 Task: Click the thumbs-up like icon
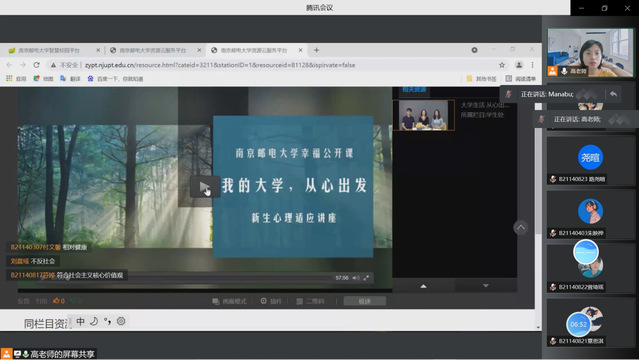(x=56, y=301)
